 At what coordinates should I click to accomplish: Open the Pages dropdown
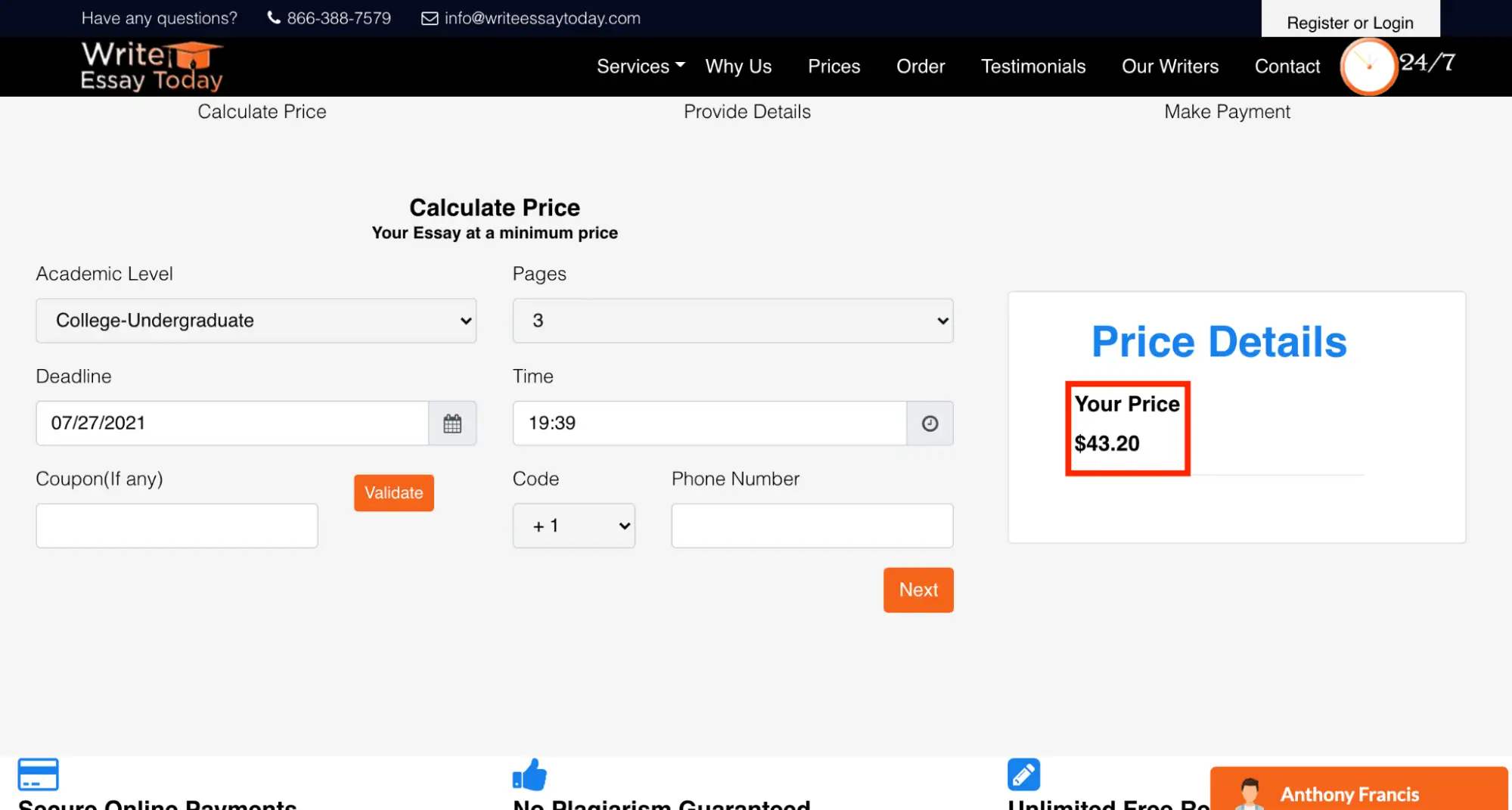coord(732,321)
